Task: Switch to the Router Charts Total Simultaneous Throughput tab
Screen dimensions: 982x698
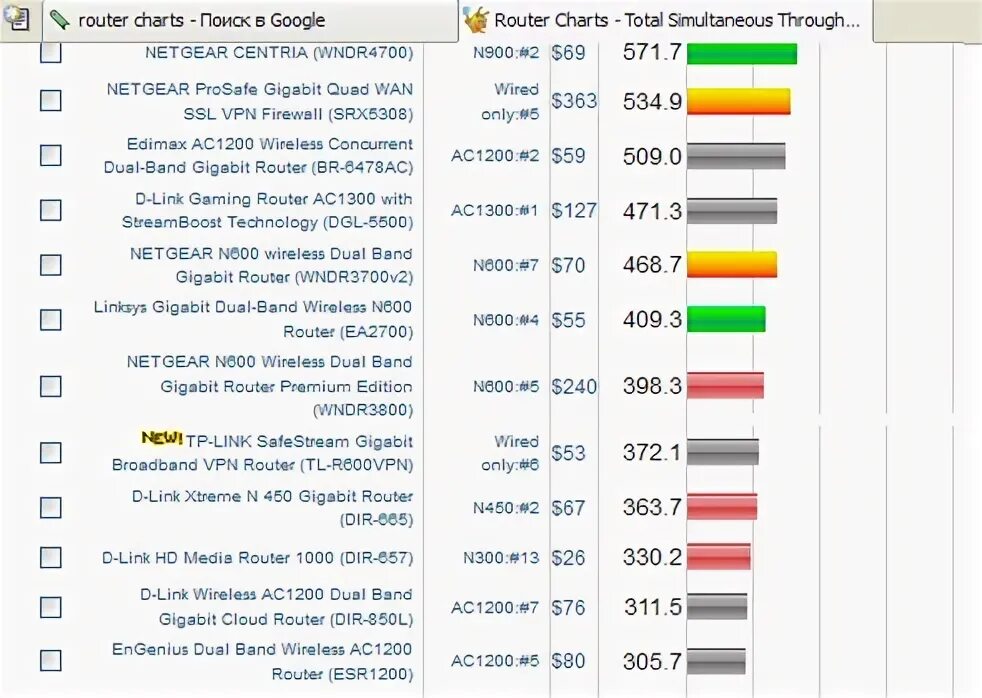Action: [x=666, y=21]
